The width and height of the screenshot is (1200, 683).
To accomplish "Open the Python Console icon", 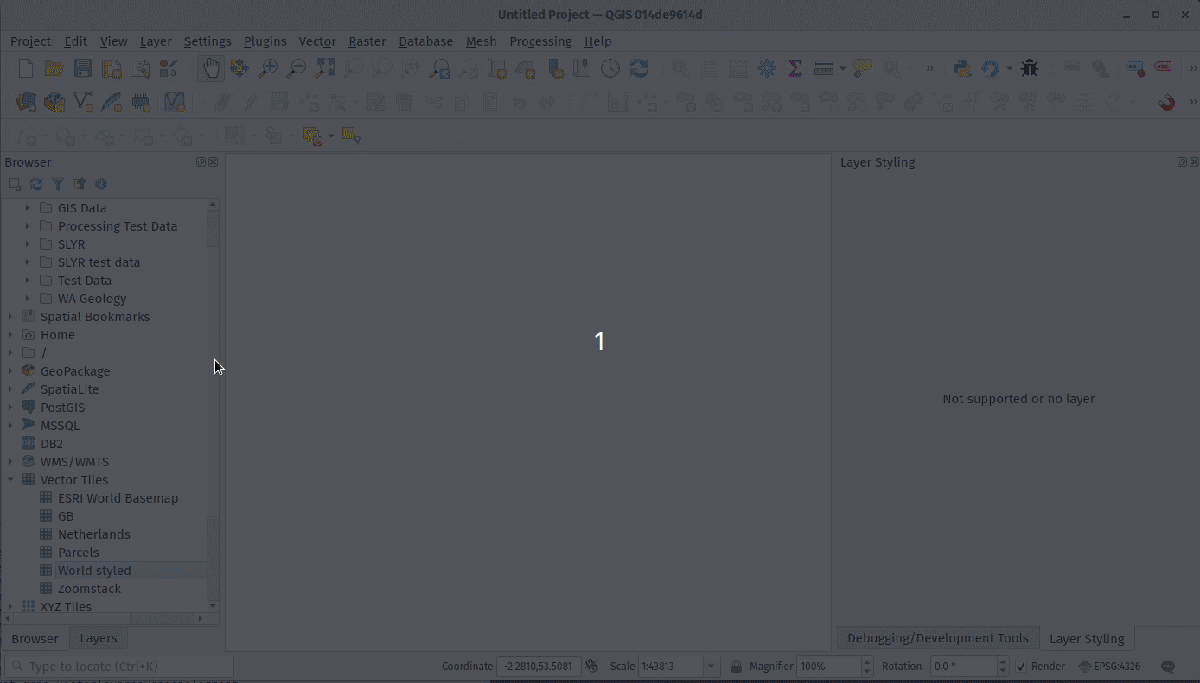I will click(962, 69).
